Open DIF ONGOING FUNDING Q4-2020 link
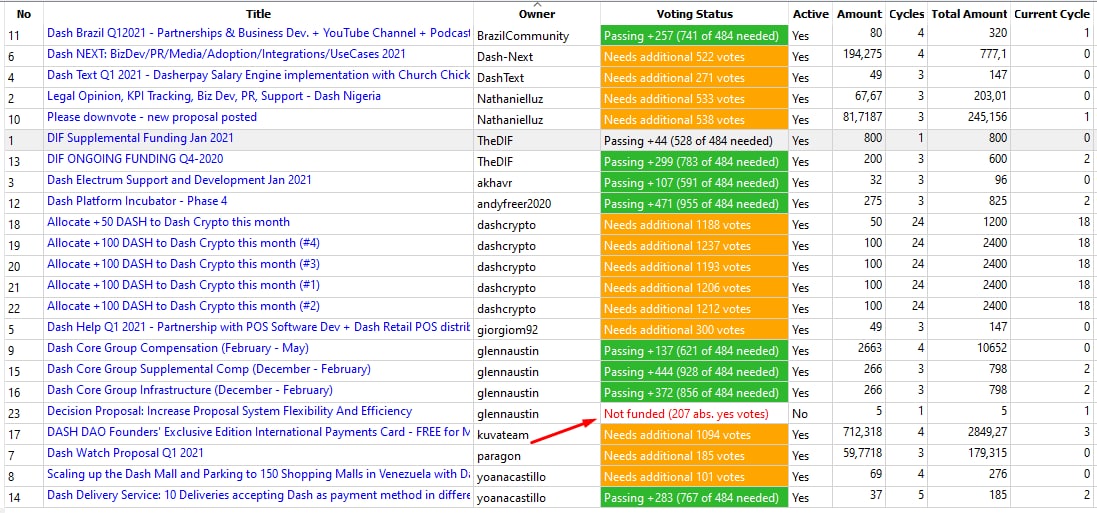 (135, 159)
